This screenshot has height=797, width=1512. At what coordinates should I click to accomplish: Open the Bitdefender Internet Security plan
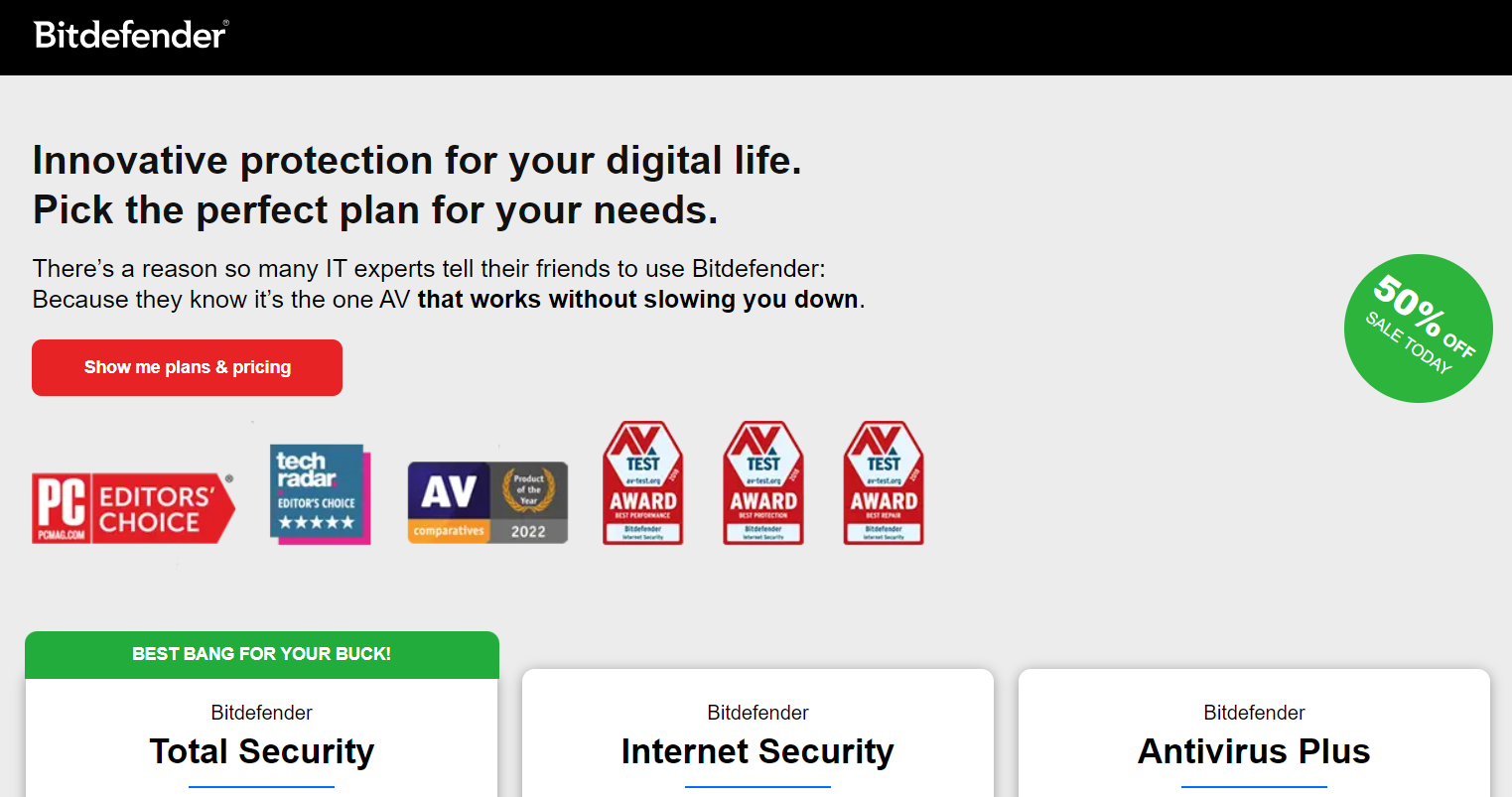click(757, 751)
